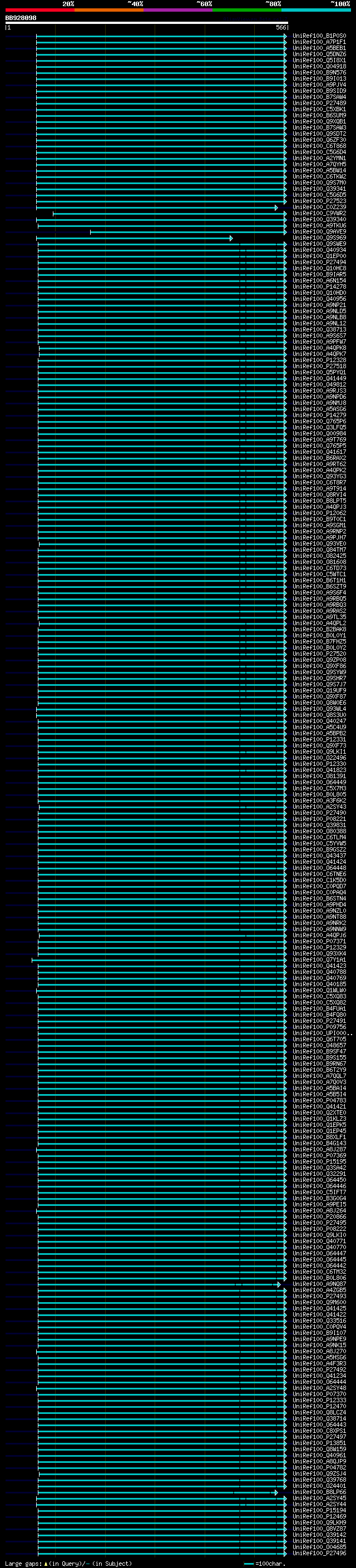Open hit UniRef100_B9SF47
356x1568 pixels.
(319, 1051)
